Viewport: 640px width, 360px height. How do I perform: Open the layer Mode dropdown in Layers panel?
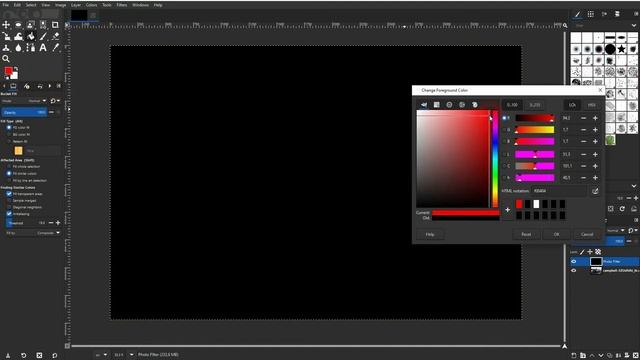pos(615,231)
